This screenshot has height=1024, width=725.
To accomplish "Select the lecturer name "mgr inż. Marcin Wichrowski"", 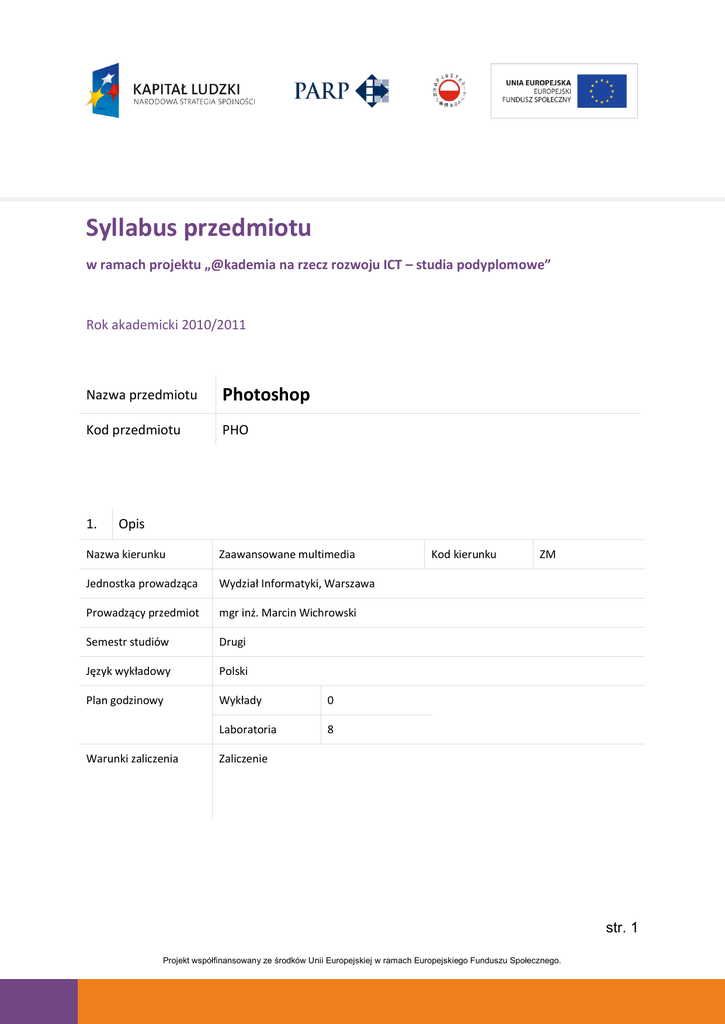I will 288,612.
